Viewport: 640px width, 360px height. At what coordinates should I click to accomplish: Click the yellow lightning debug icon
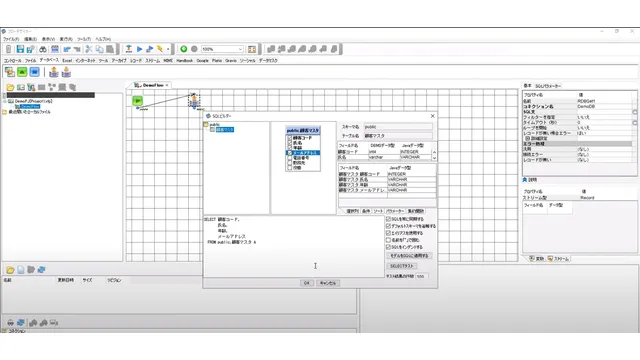pos(160,49)
